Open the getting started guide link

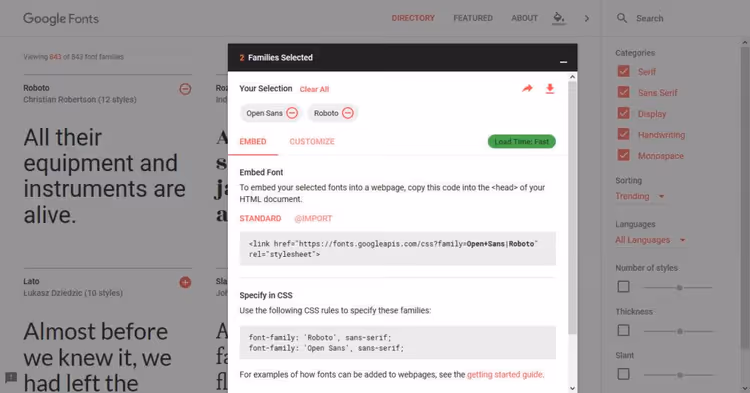click(x=505, y=375)
